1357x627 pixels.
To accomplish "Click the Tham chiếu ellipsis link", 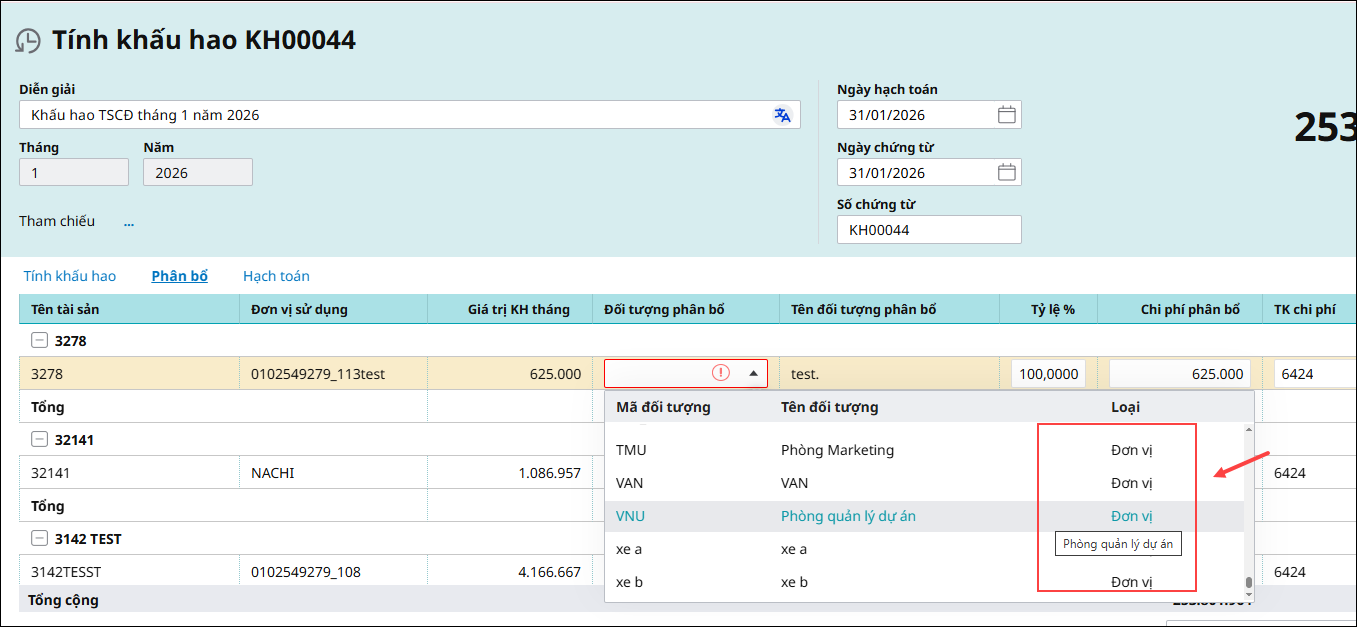I will coord(129,222).
